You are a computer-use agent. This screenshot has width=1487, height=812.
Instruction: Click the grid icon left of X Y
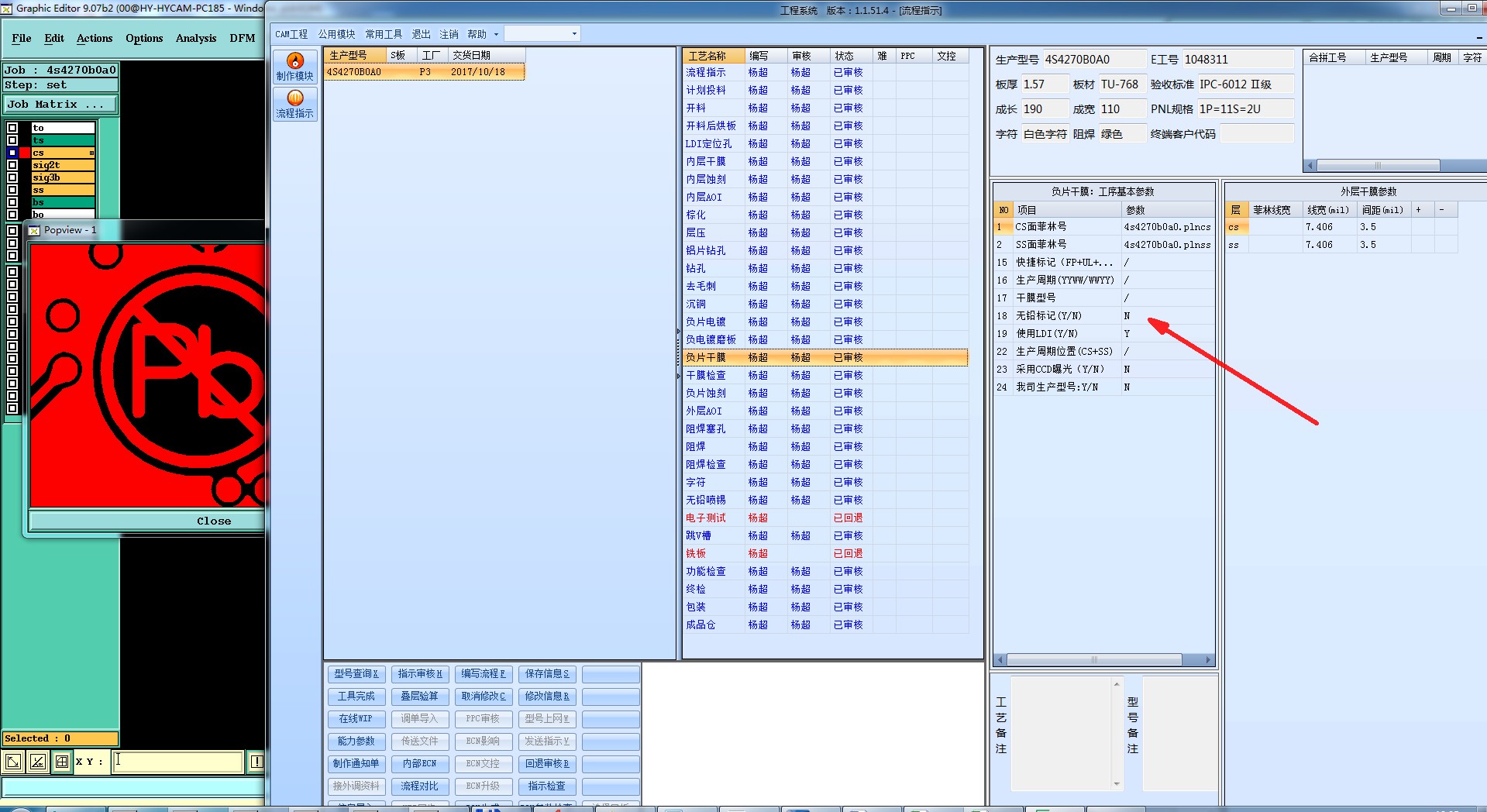tap(62, 762)
